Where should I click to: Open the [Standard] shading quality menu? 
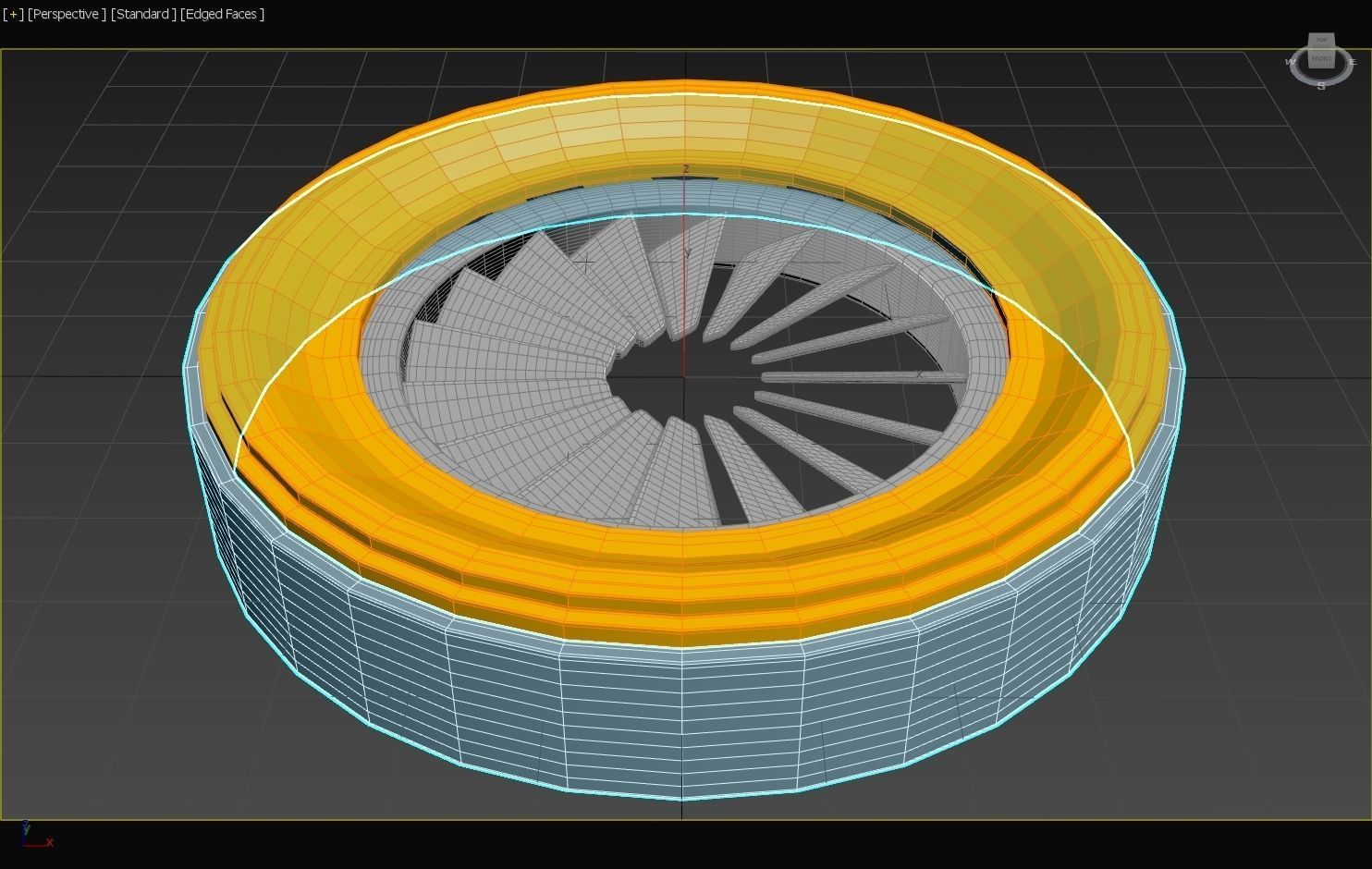point(143,14)
